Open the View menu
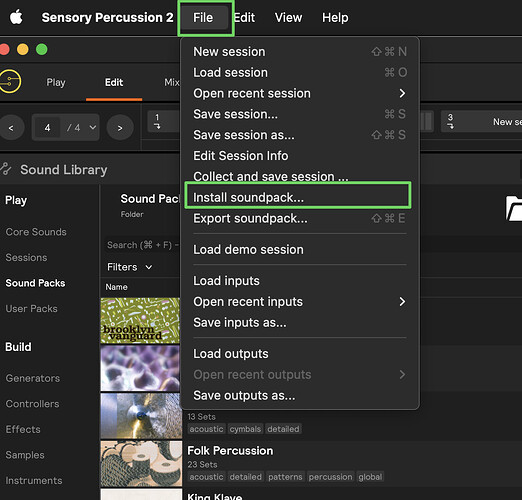Viewport: 522px width, 500px height. tap(288, 17)
